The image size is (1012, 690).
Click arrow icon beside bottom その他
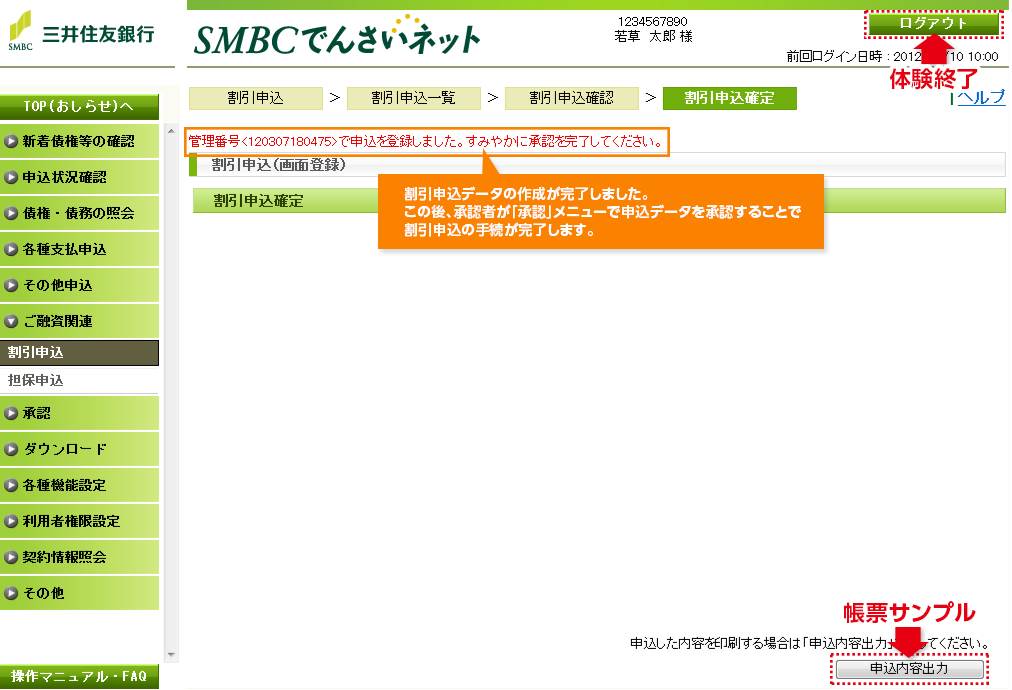[11, 594]
